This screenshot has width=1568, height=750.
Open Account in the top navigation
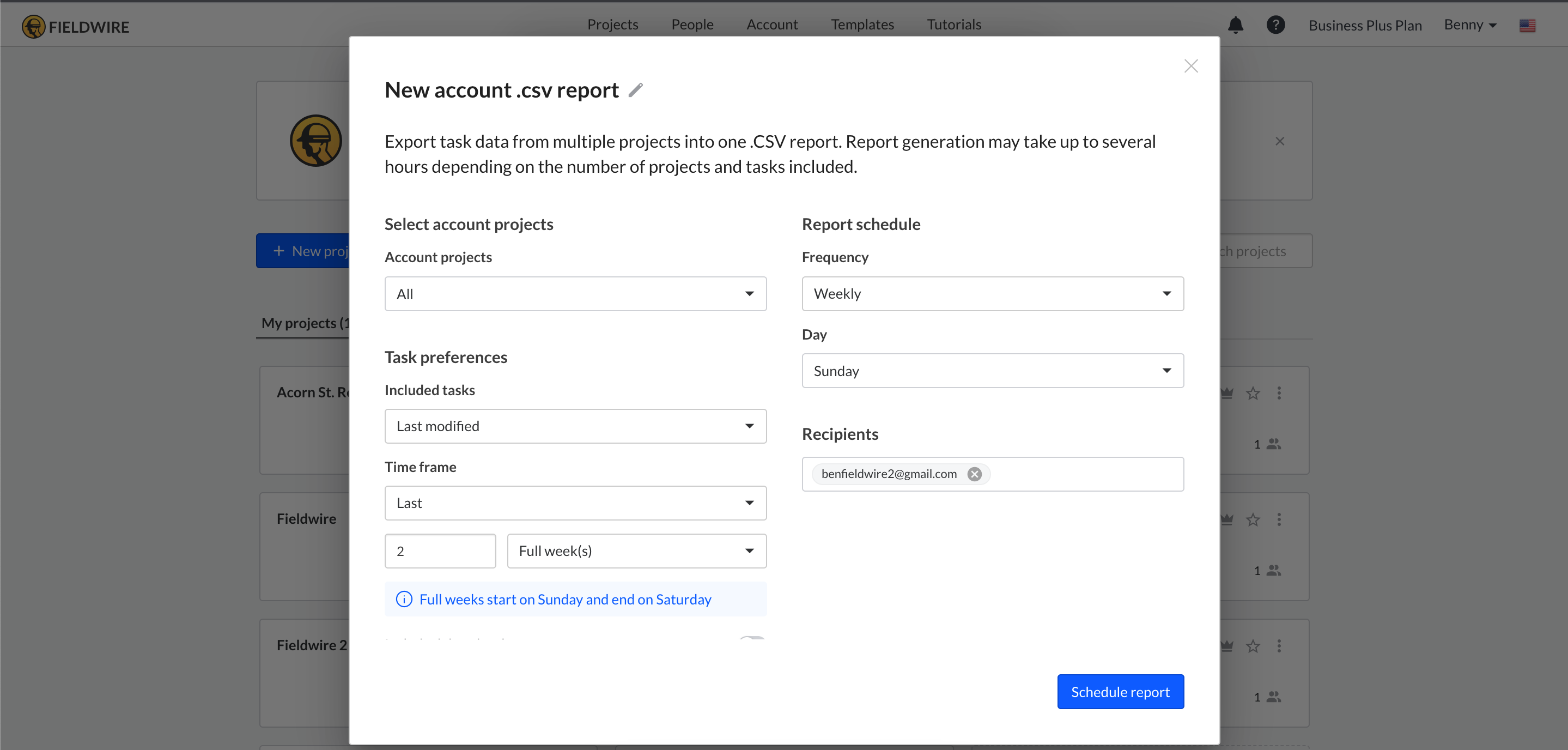pyautogui.click(x=772, y=25)
